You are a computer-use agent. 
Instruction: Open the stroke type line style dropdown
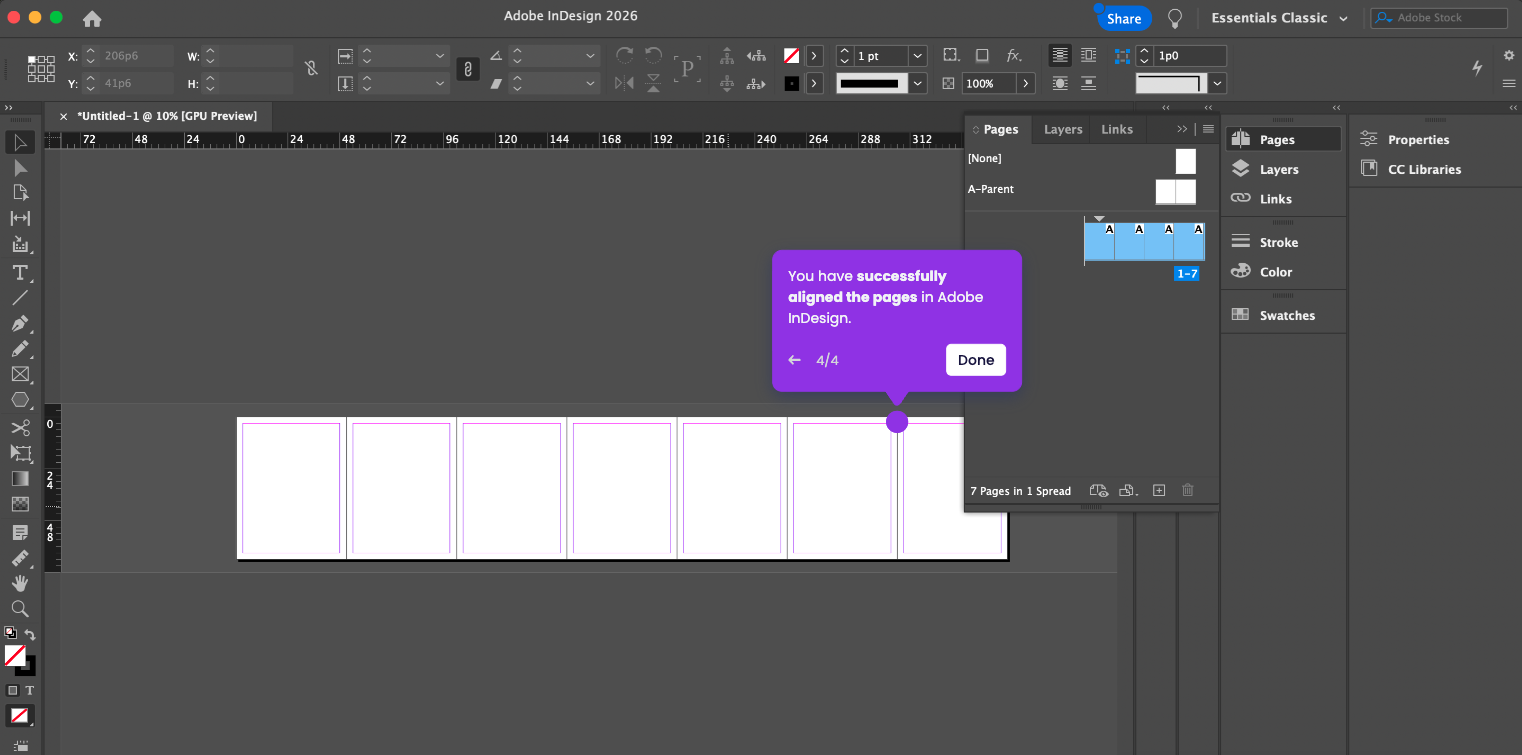(918, 84)
